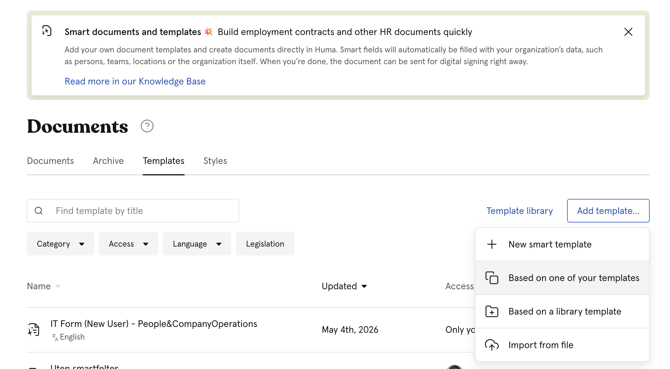The height and width of the screenshot is (369, 670).
Task: Choose Based on one of your templates
Action: click(562, 278)
